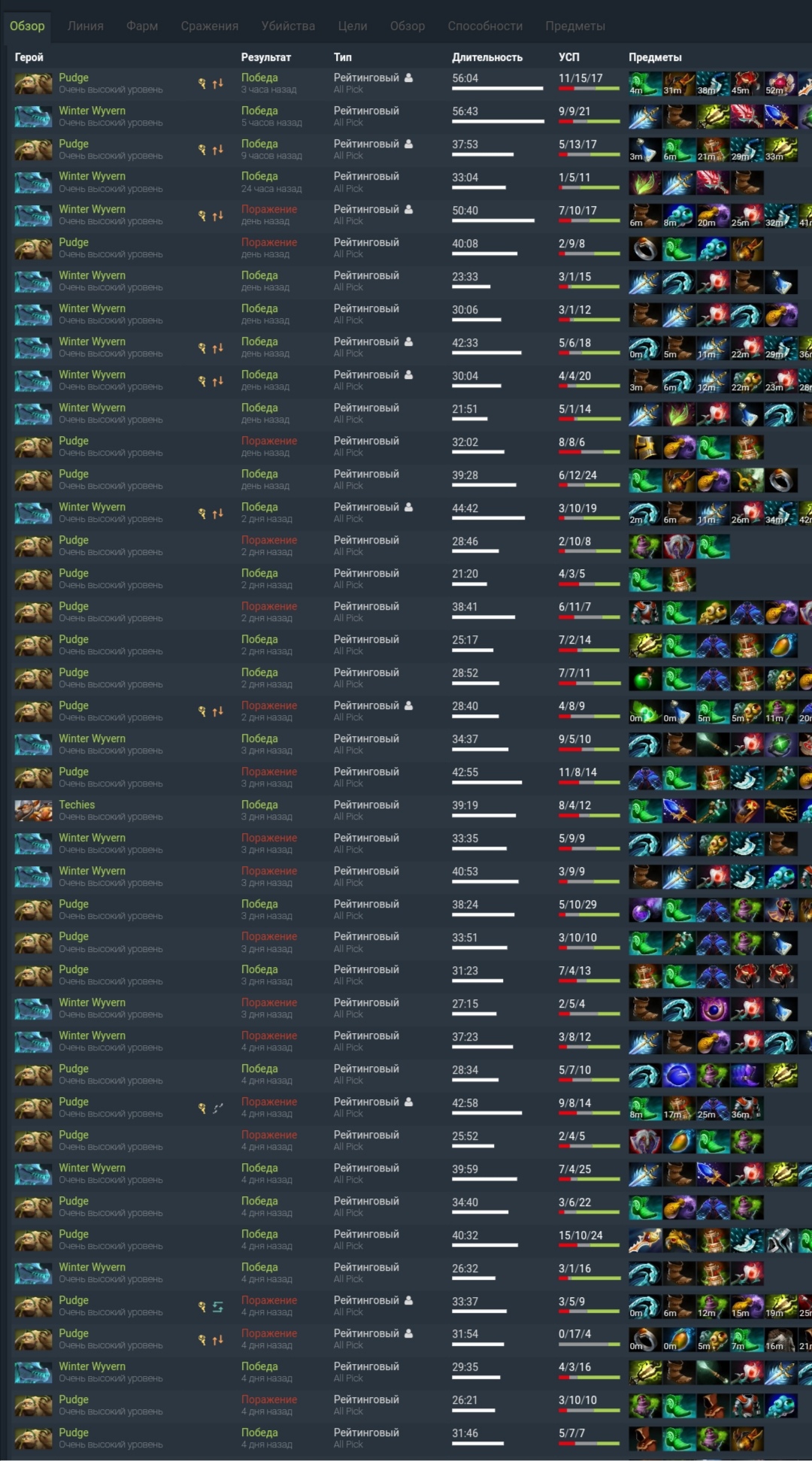Sort by the Длительность column header
812x1461 pixels.
point(487,57)
